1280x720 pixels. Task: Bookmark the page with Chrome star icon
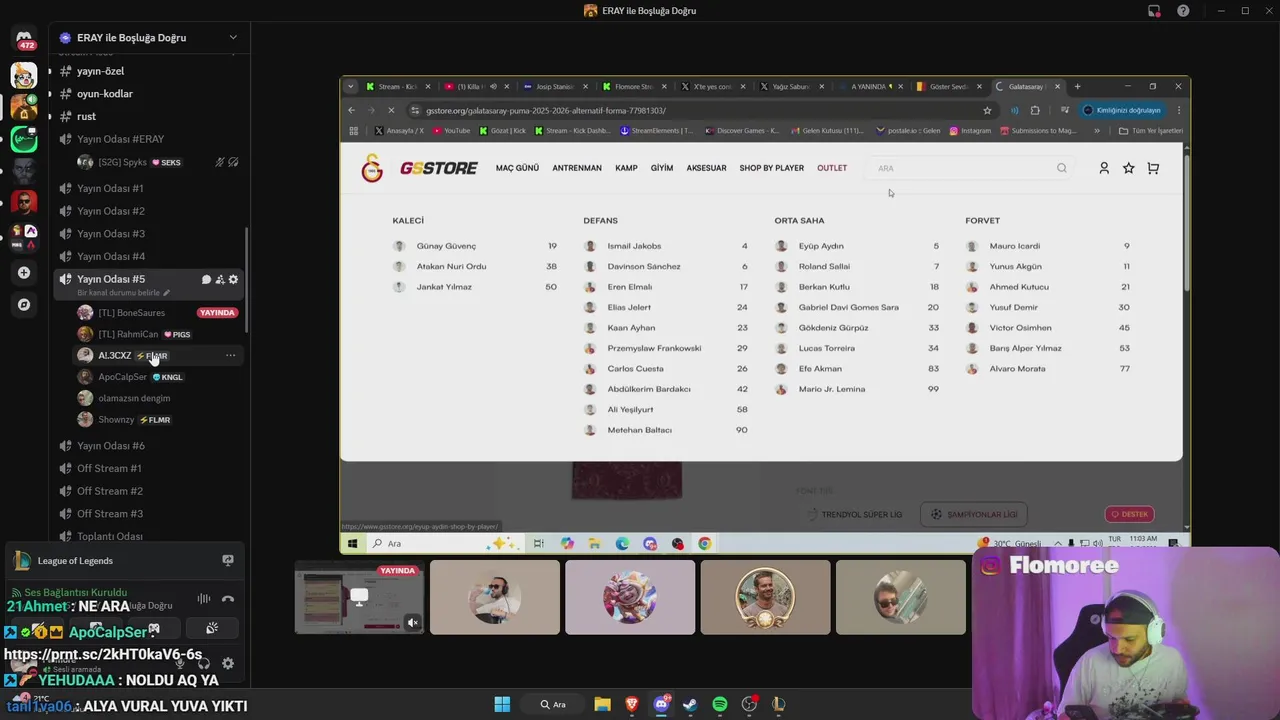(987, 110)
